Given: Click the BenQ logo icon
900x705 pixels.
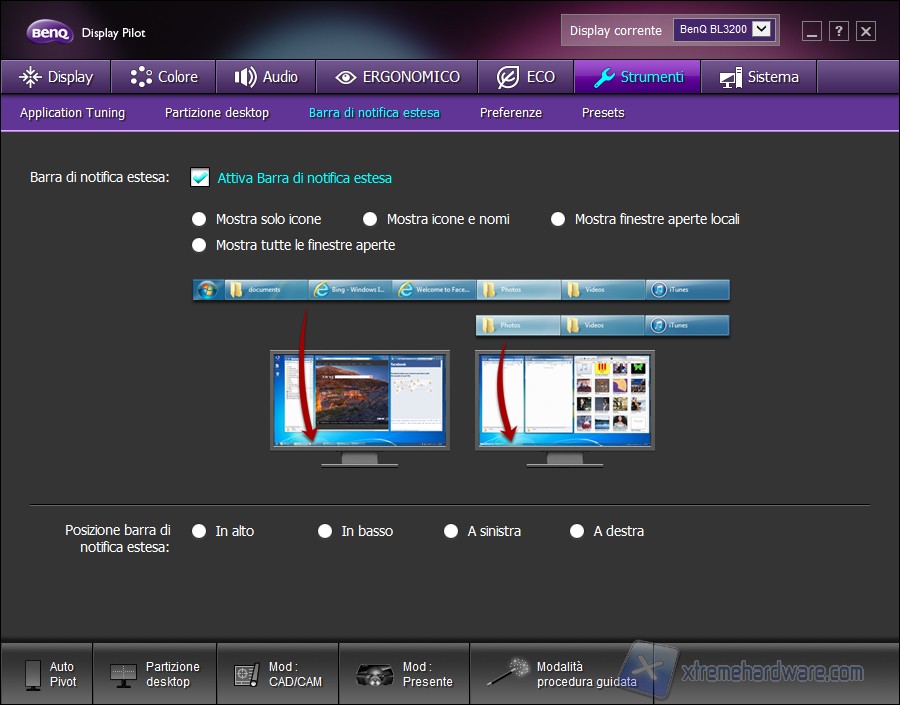Looking at the screenshot, I should [48, 32].
